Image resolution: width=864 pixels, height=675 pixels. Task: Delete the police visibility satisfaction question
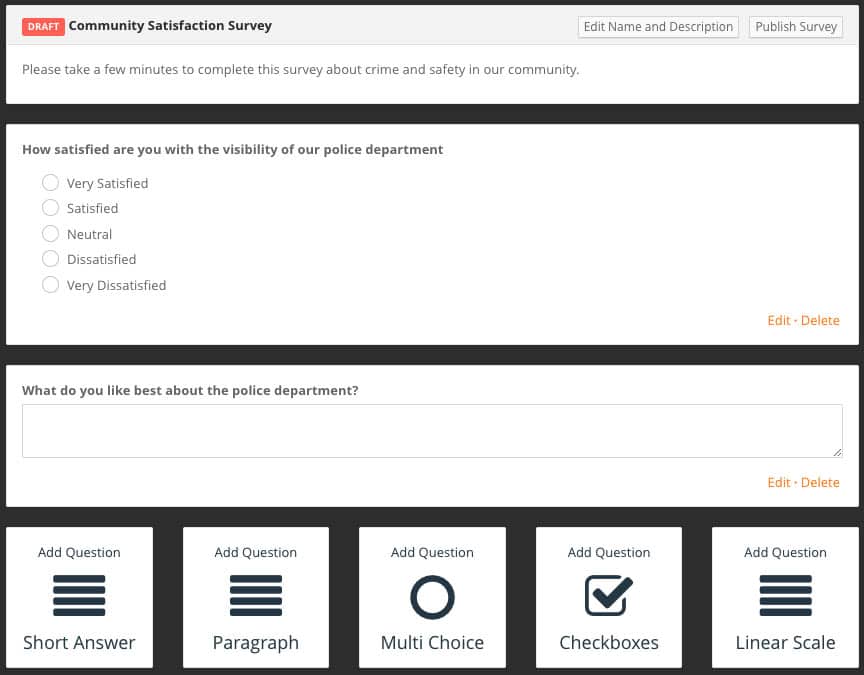[820, 321]
